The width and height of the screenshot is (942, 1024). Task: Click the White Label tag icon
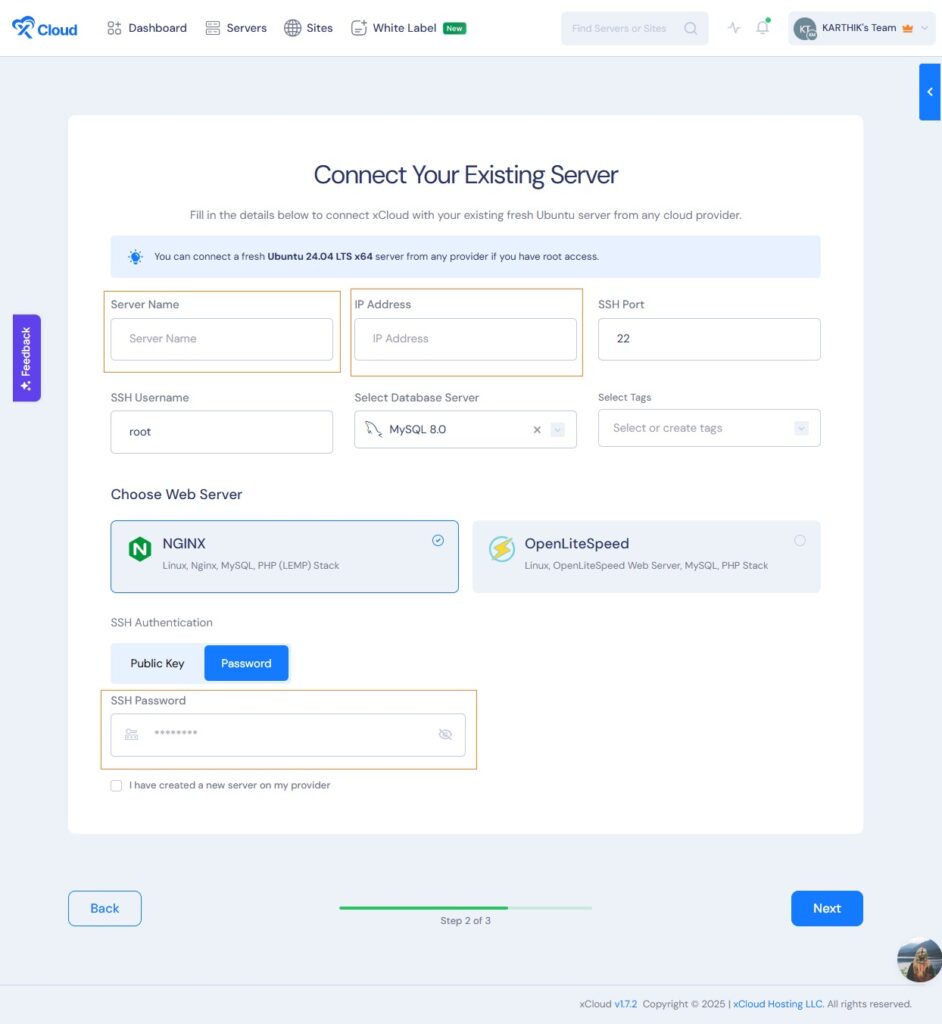(359, 27)
